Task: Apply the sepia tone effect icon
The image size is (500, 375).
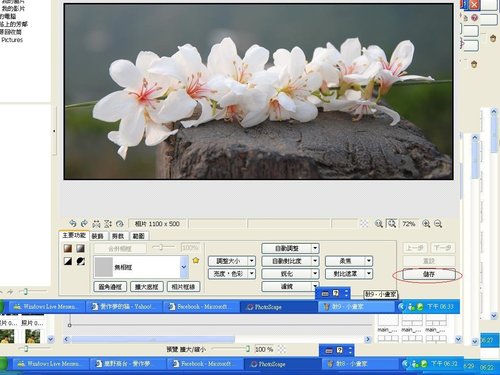Action: [68, 248]
